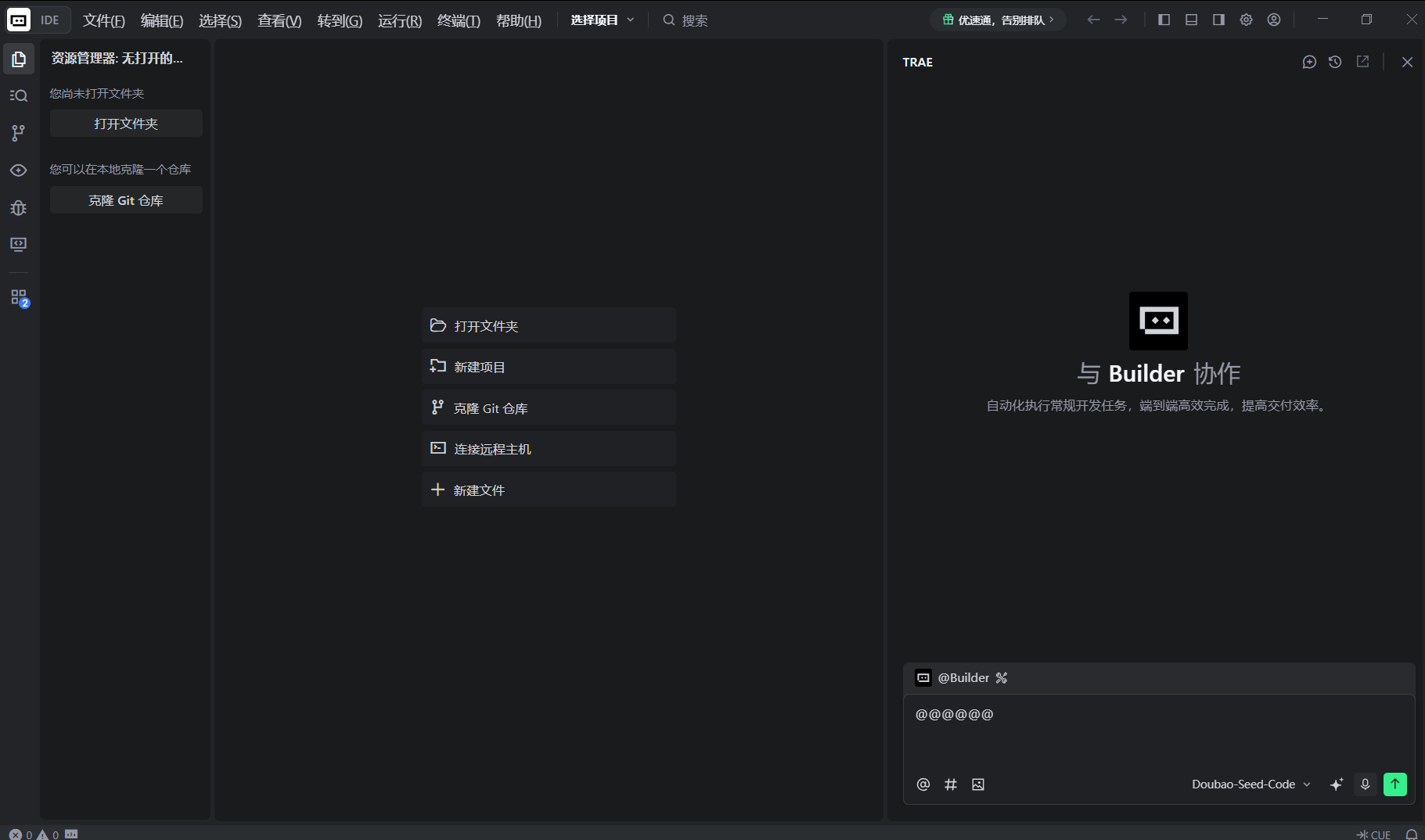The width and height of the screenshot is (1425, 840).
Task: Select the @Builder agent chip
Action: 953,678
